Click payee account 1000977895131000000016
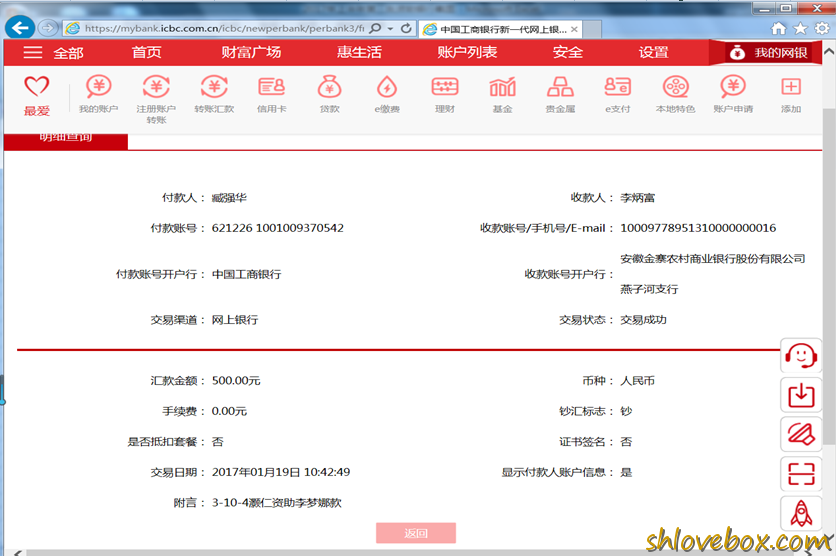 (x=698, y=228)
